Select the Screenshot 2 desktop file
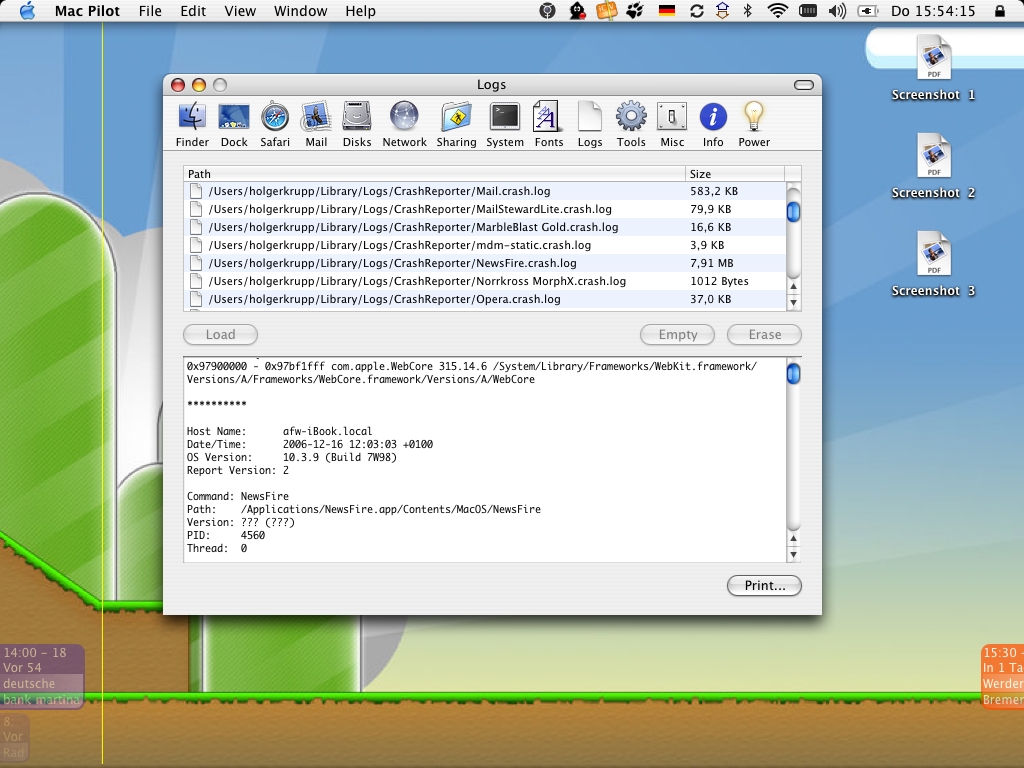The width and height of the screenshot is (1024, 768). [933, 167]
